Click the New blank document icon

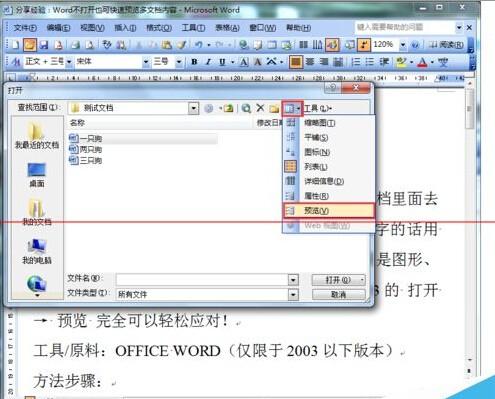click(x=15, y=45)
